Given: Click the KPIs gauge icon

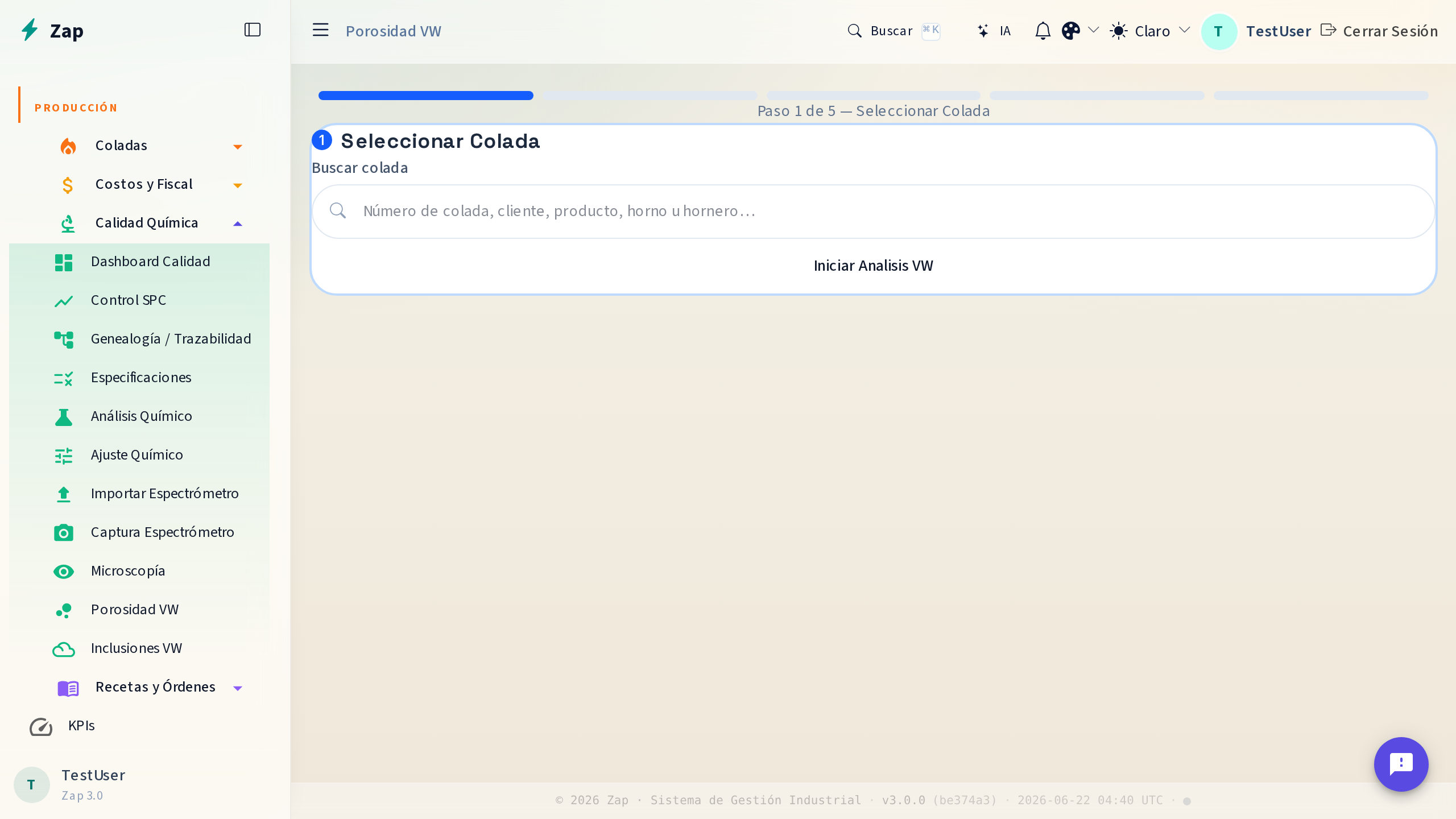Looking at the screenshot, I should (41, 726).
